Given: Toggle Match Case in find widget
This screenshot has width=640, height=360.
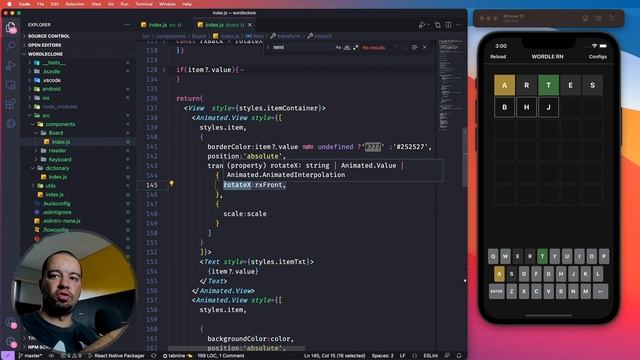Looking at the screenshot, I should [x=338, y=47].
